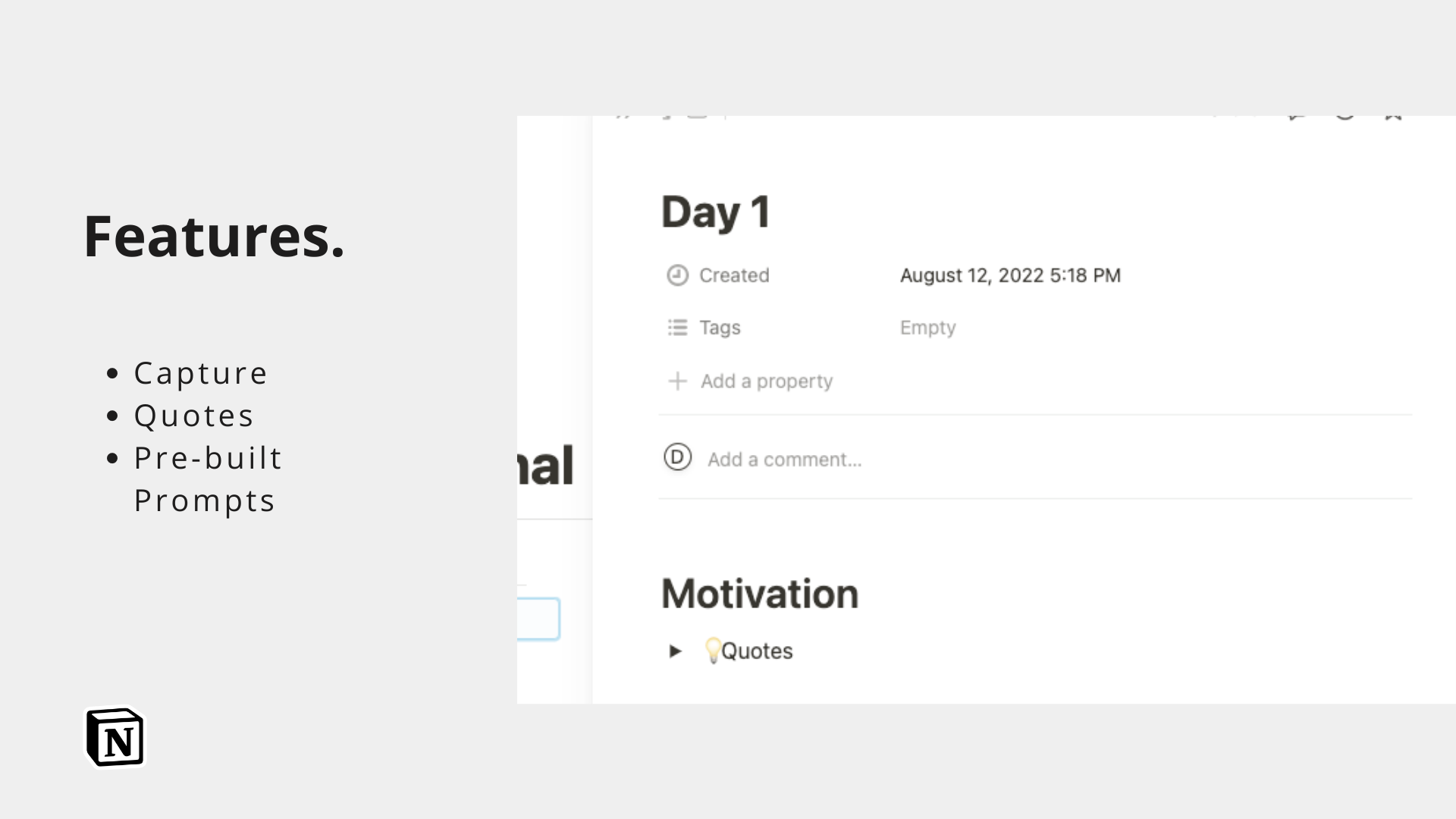Click the plus icon for adding property
1456x819 pixels.
(677, 381)
